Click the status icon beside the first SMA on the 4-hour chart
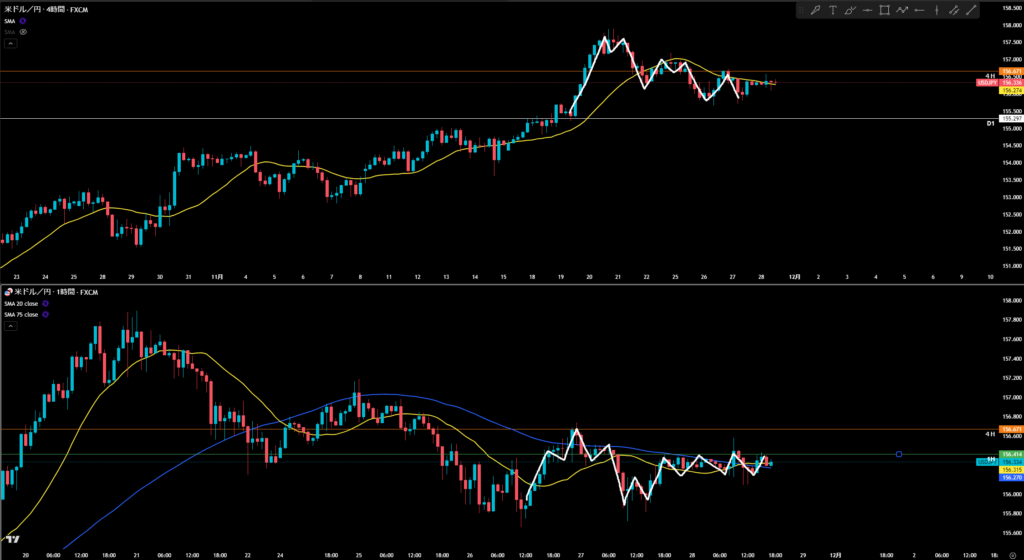This screenshot has height=560, width=1024. pos(23,20)
